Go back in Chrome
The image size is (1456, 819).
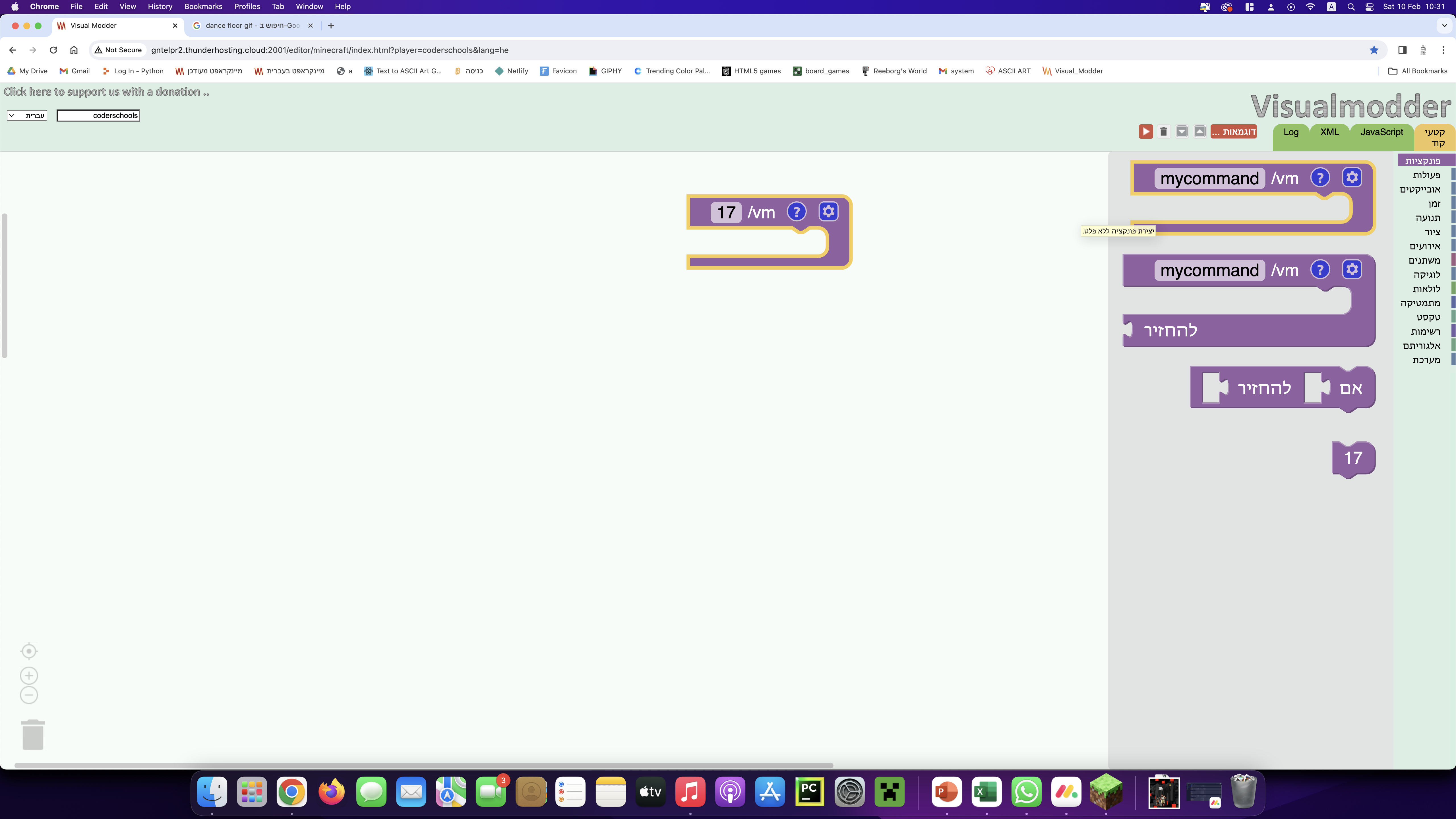pos(13,50)
